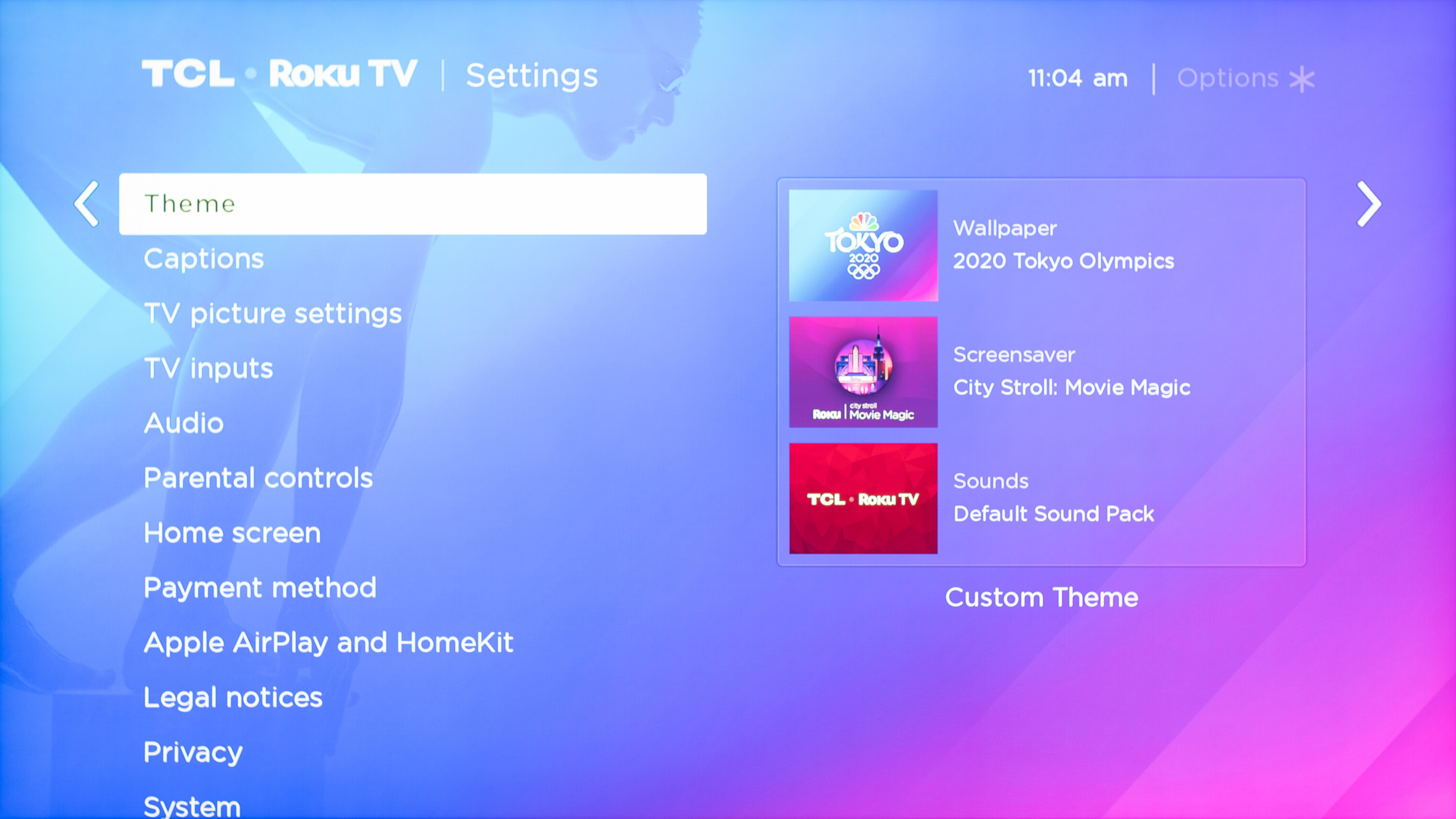Open the Tokyo 2020 Olympics wallpaper thumbnail
This screenshot has height=819, width=1456.
(x=863, y=245)
